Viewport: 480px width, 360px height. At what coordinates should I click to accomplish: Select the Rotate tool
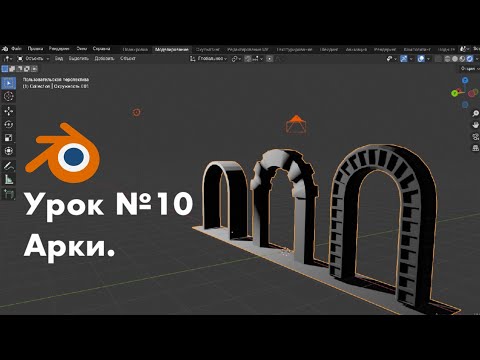coord(9,124)
